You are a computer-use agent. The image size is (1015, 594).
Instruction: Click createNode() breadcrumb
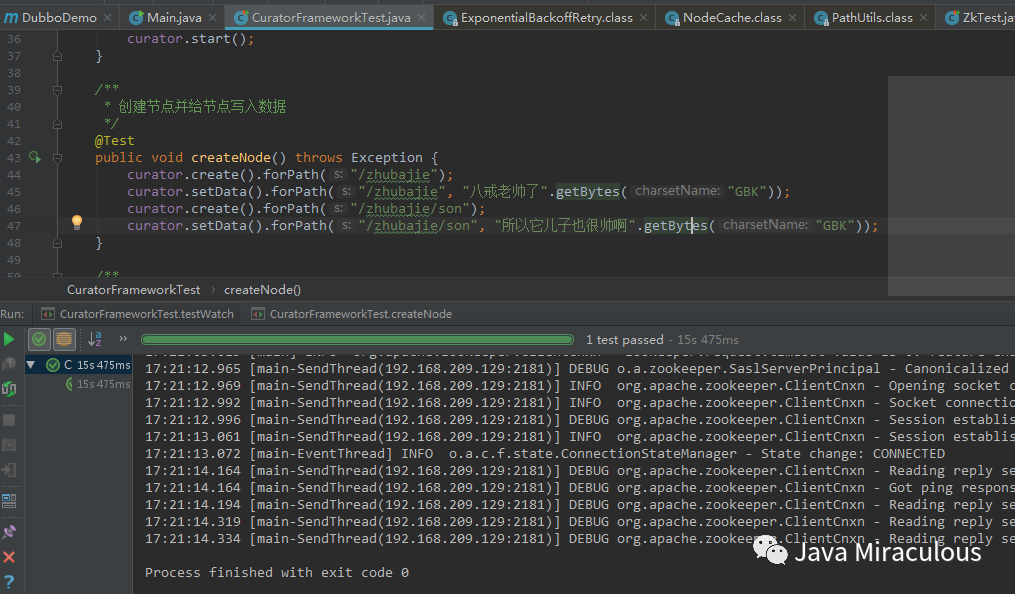262,290
